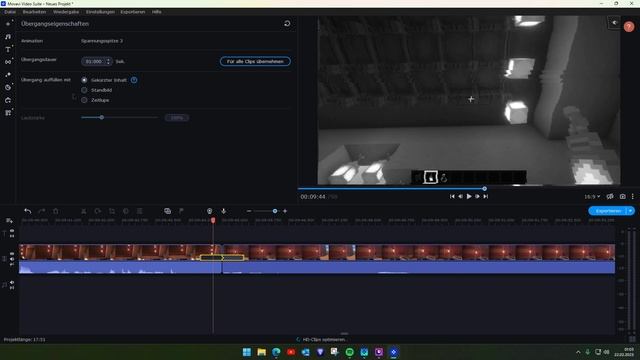Open the Wiedergabe menu
The image size is (640, 360).
pos(66,12)
